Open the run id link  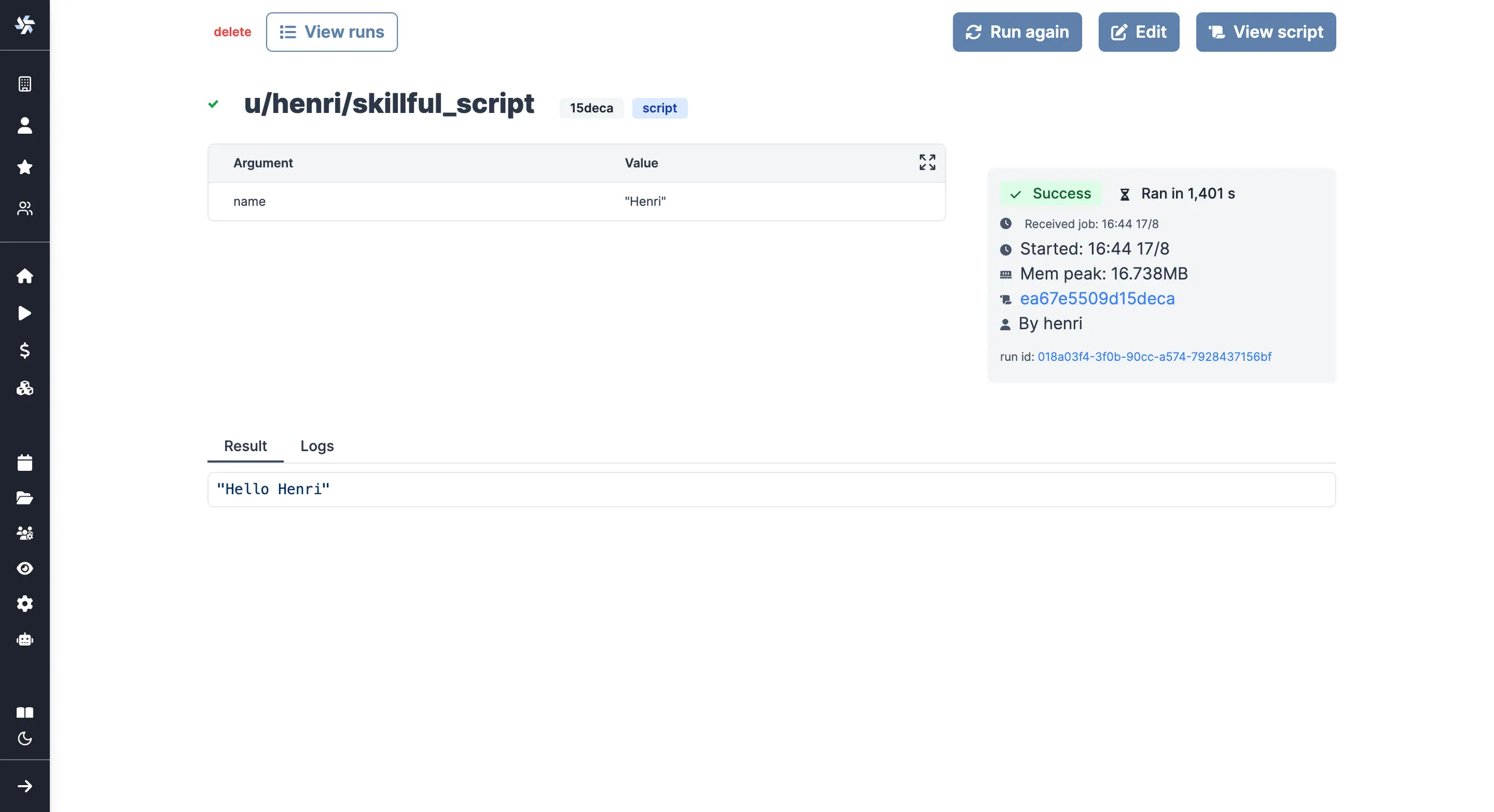[x=1155, y=357]
